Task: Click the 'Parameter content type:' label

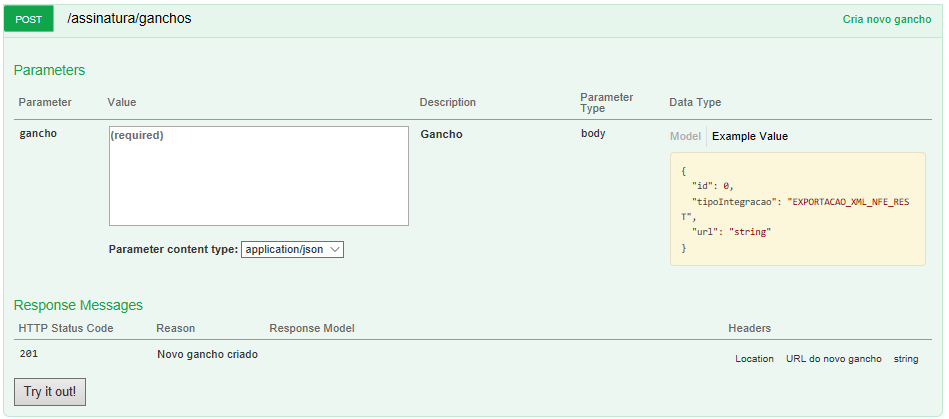Action: click(x=173, y=249)
